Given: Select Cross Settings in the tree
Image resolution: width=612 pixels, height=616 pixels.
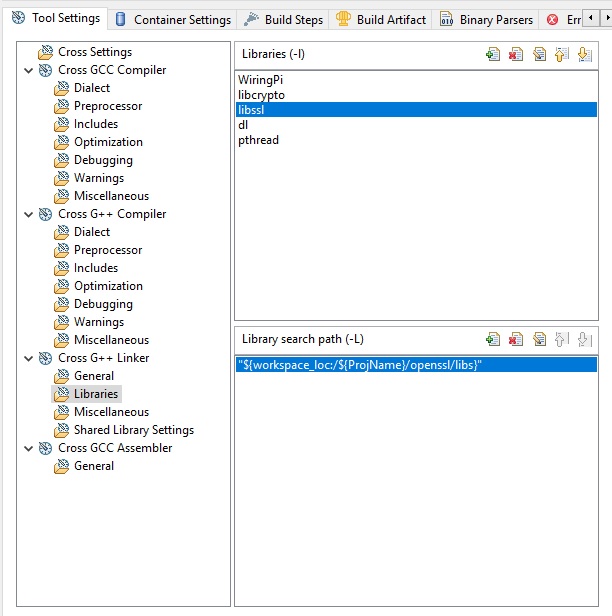Looking at the screenshot, I should coord(95,52).
